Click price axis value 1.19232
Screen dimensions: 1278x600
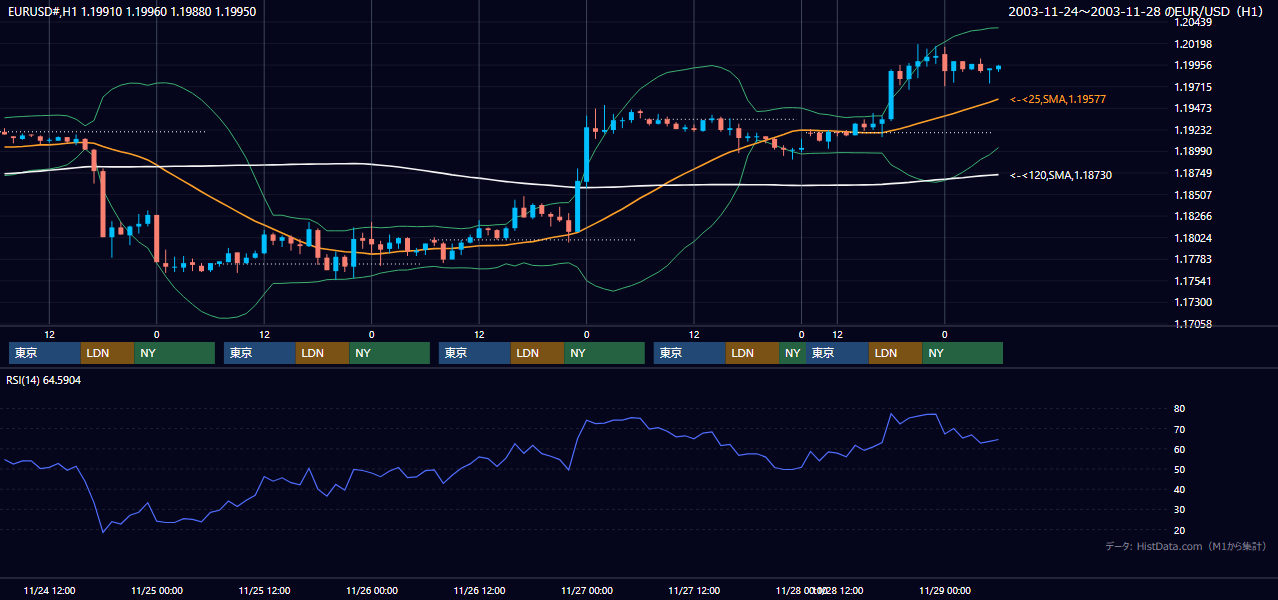1193,130
